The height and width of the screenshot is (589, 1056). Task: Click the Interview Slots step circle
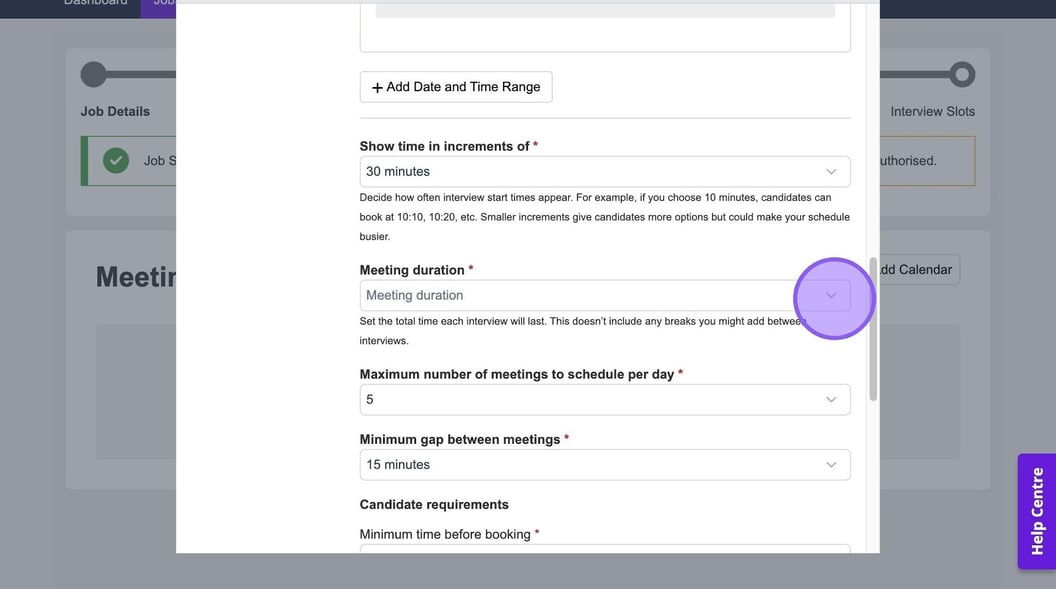click(x=962, y=74)
